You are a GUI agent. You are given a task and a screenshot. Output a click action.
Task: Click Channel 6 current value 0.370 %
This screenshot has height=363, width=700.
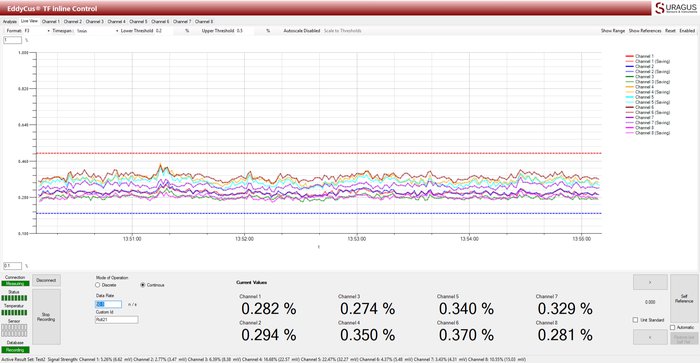point(466,335)
